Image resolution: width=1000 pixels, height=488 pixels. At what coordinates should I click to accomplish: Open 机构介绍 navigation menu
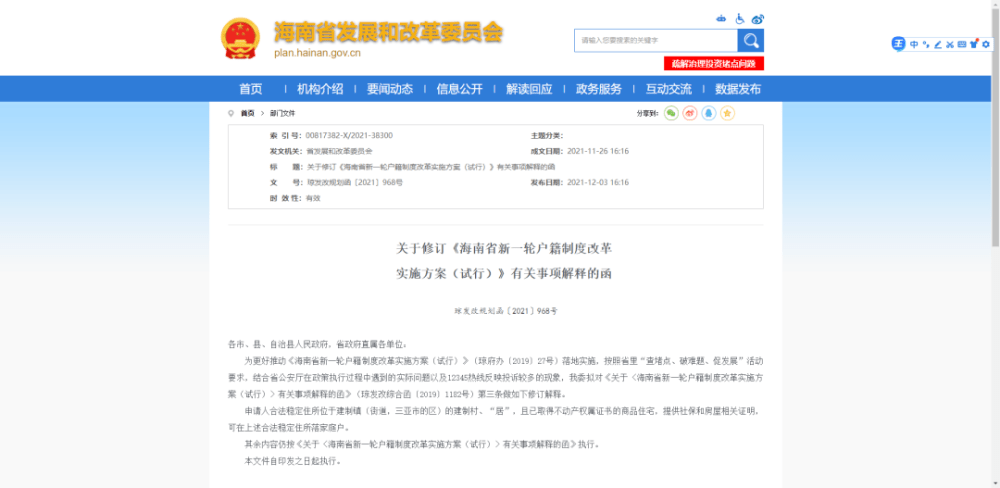pyautogui.click(x=320, y=89)
